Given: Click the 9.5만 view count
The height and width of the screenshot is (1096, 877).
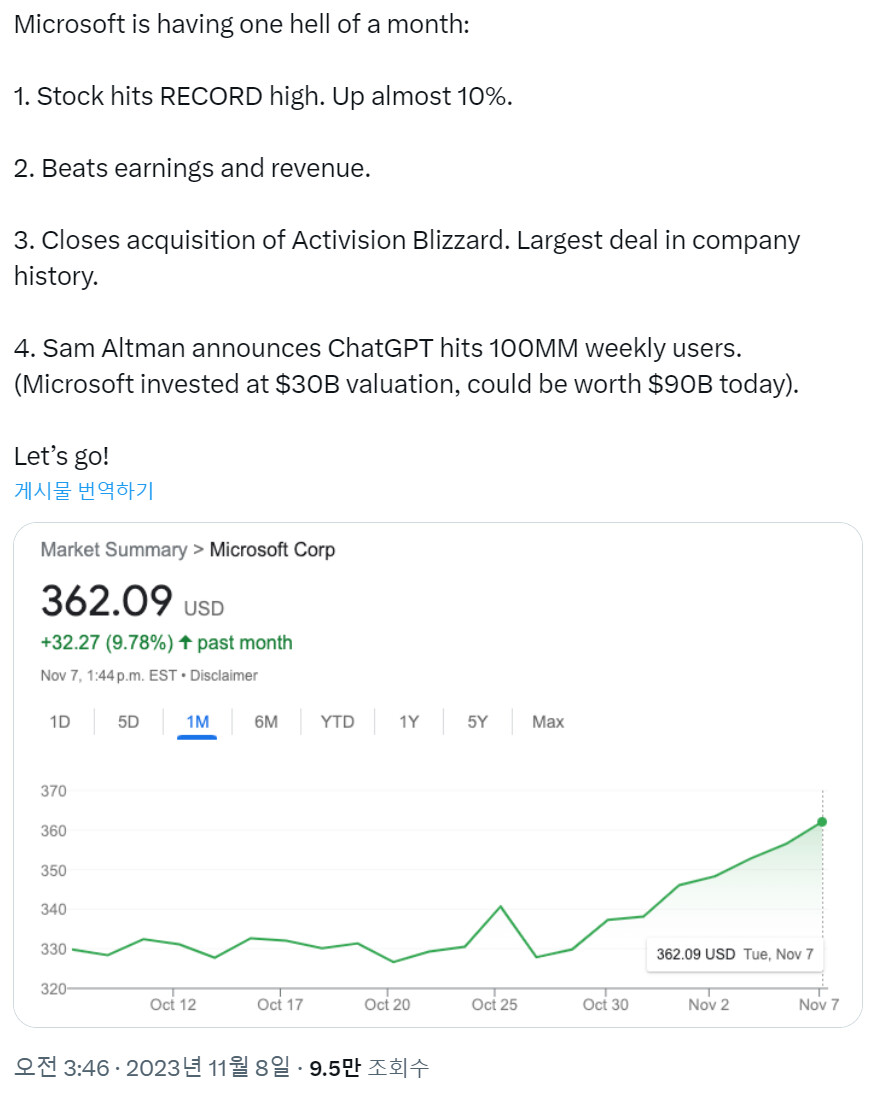Looking at the screenshot, I should point(334,1068).
